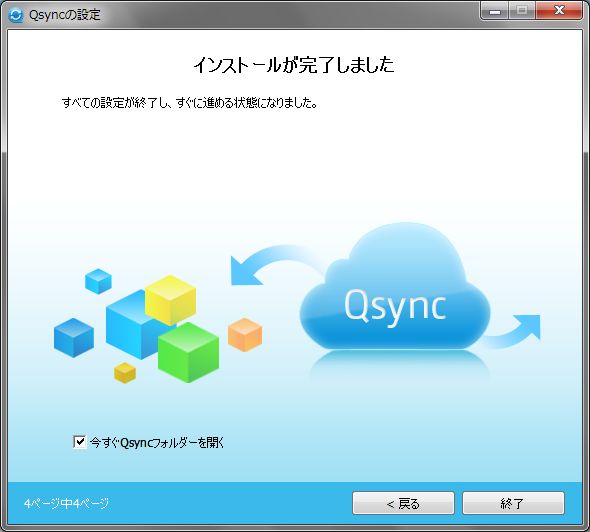The height and width of the screenshot is (532, 590).
Task: Click the Qsync app icon in title bar
Action: (x=15, y=15)
